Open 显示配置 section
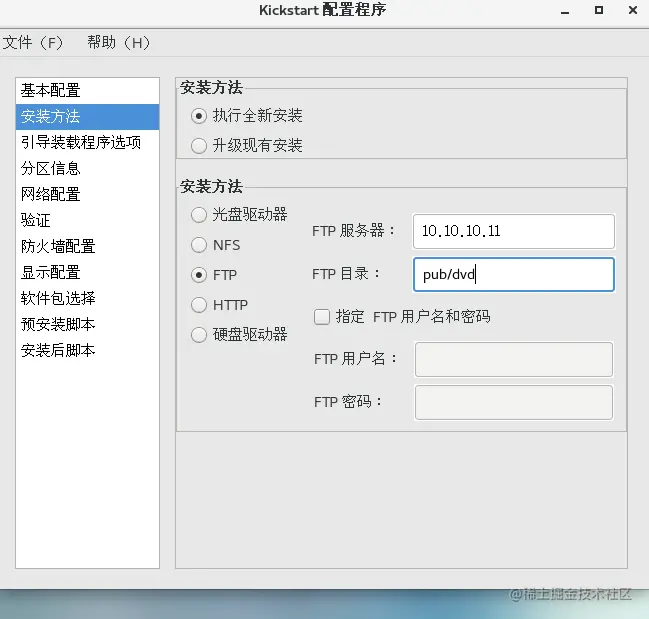The height and width of the screenshot is (619, 649). [87, 273]
